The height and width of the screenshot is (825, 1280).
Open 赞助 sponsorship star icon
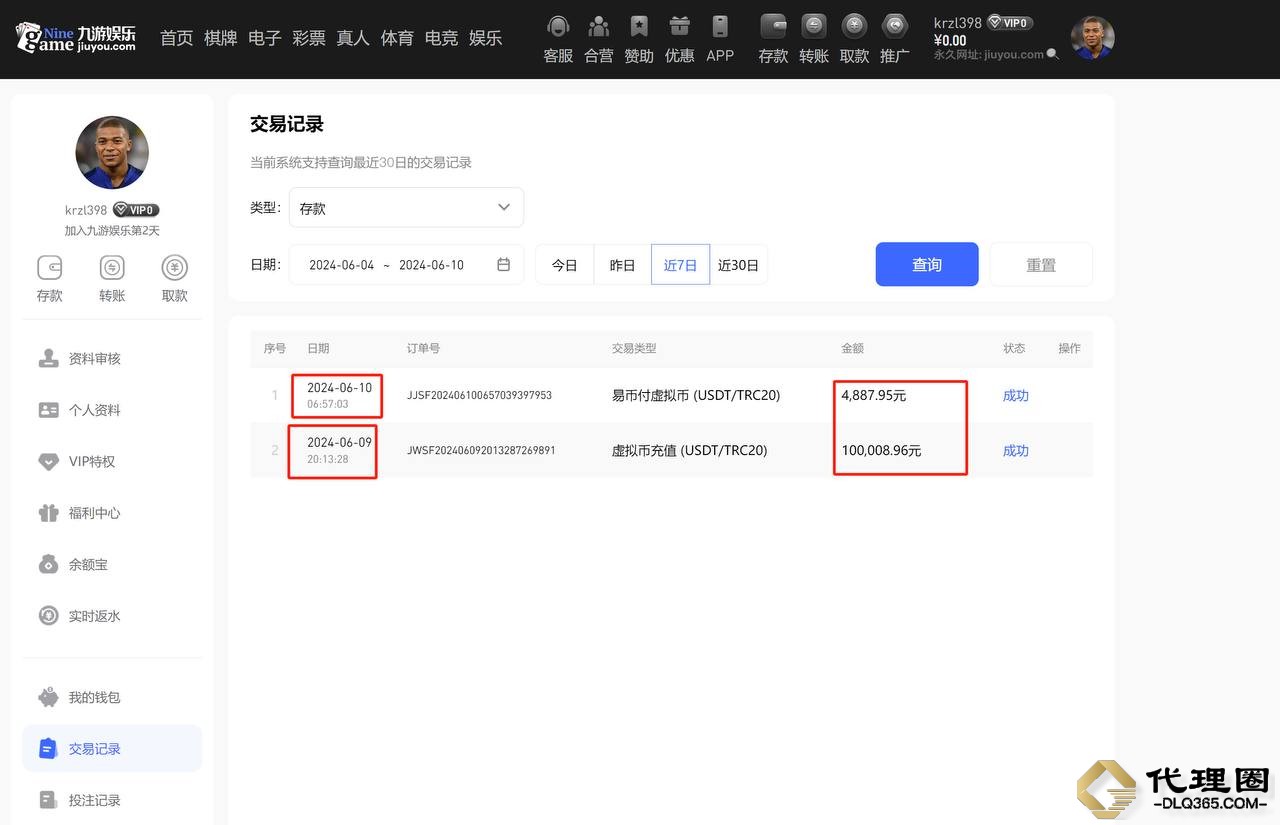(639, 28)
